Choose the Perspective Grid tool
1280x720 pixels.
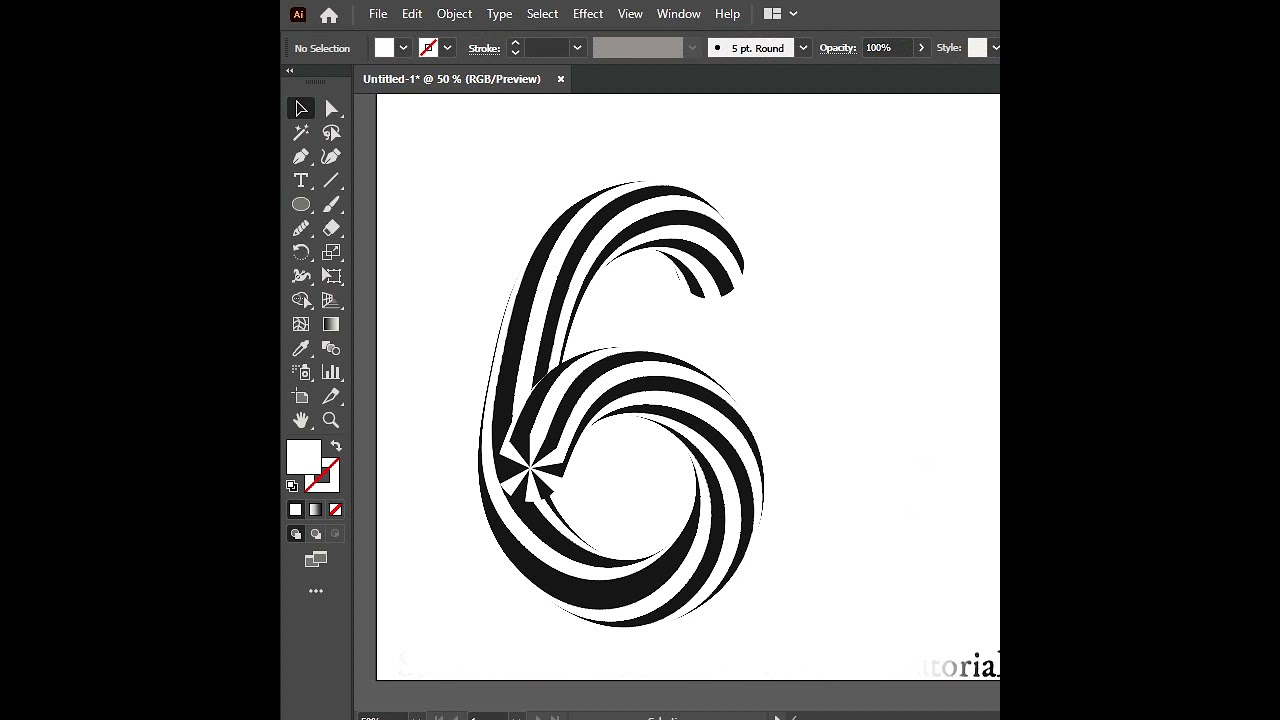(x=332, y=300)
